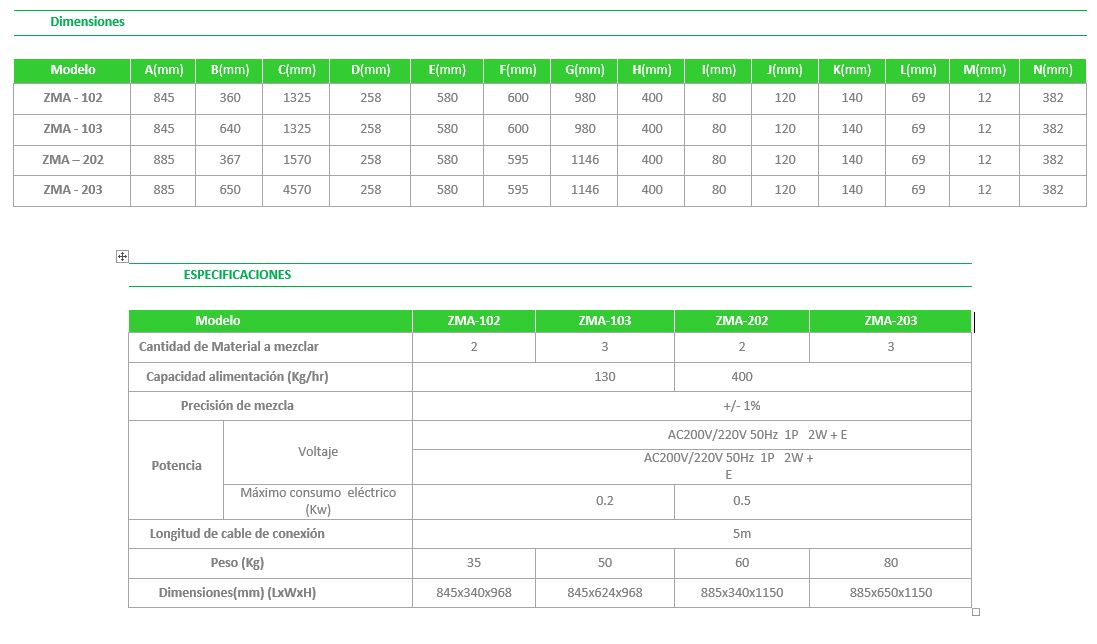Click the table resize handle square
The height and width of the screenshot is (644, 1097).
coord(975,612)
